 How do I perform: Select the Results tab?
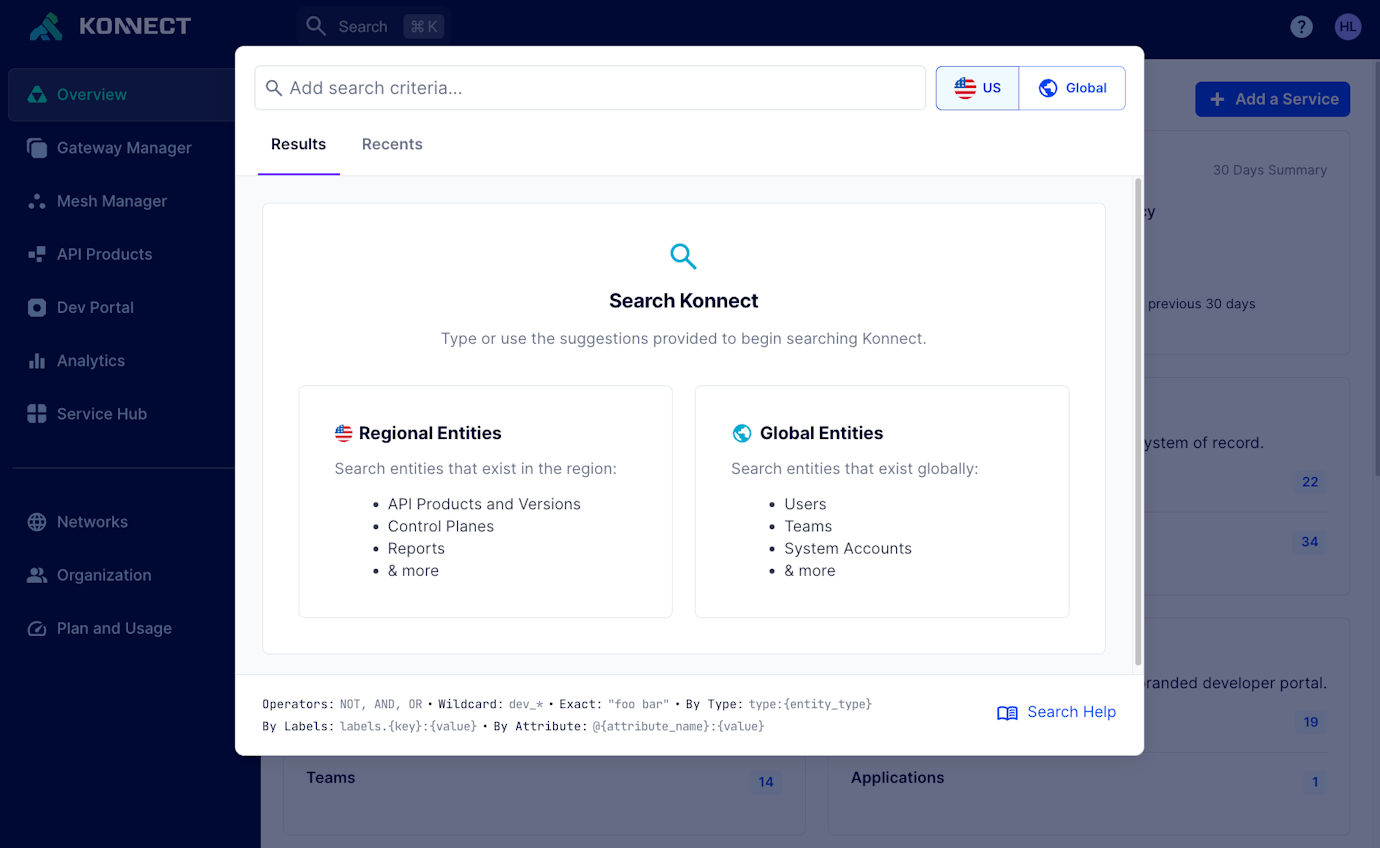click(x=298, y=144)
